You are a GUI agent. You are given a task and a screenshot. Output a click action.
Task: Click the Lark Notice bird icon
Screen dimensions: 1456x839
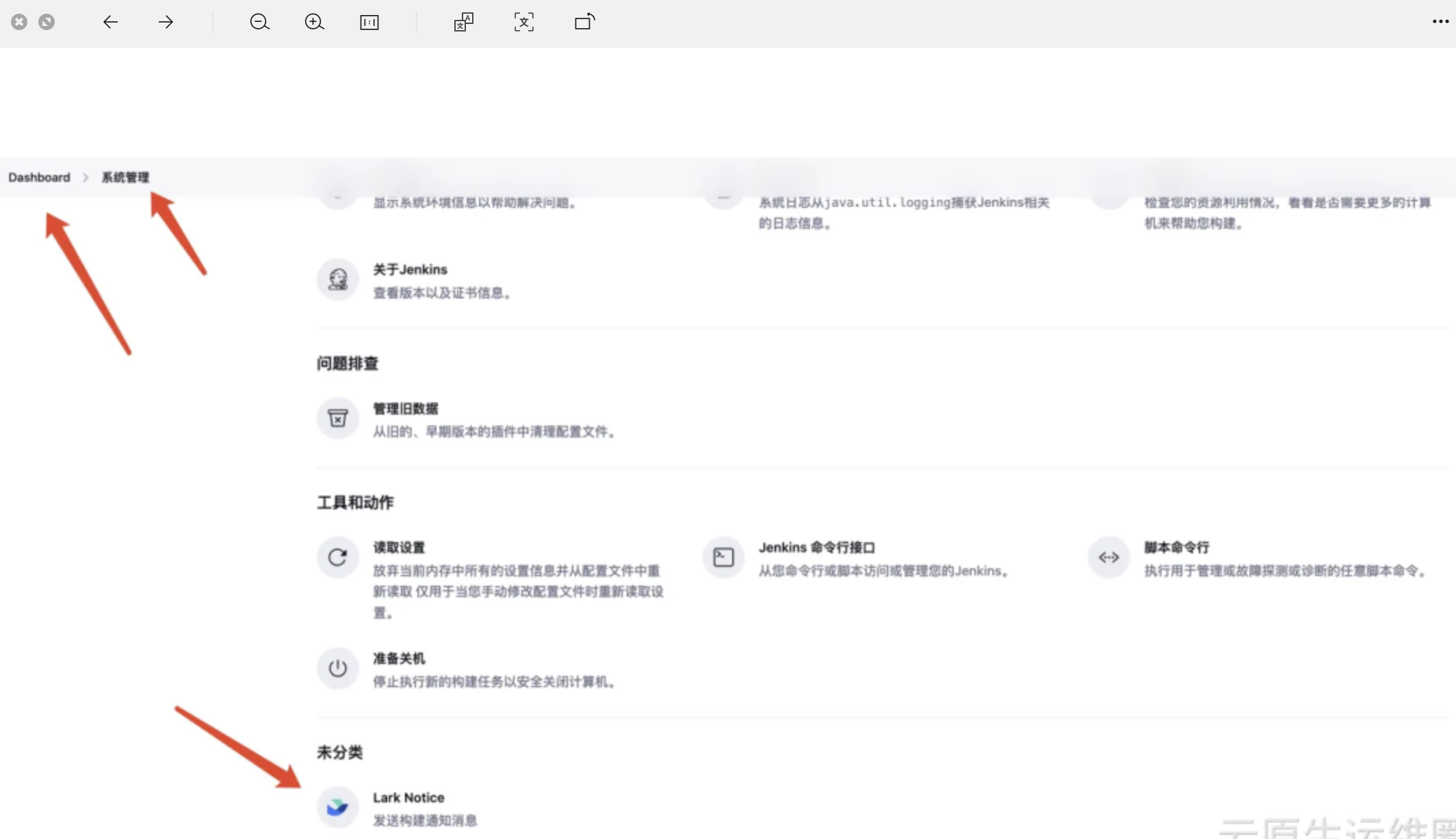tap(337, 807)
